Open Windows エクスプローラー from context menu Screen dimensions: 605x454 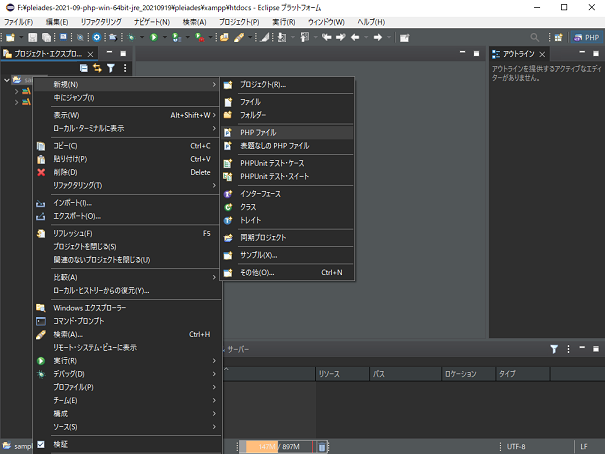click(x=127, y=308)
